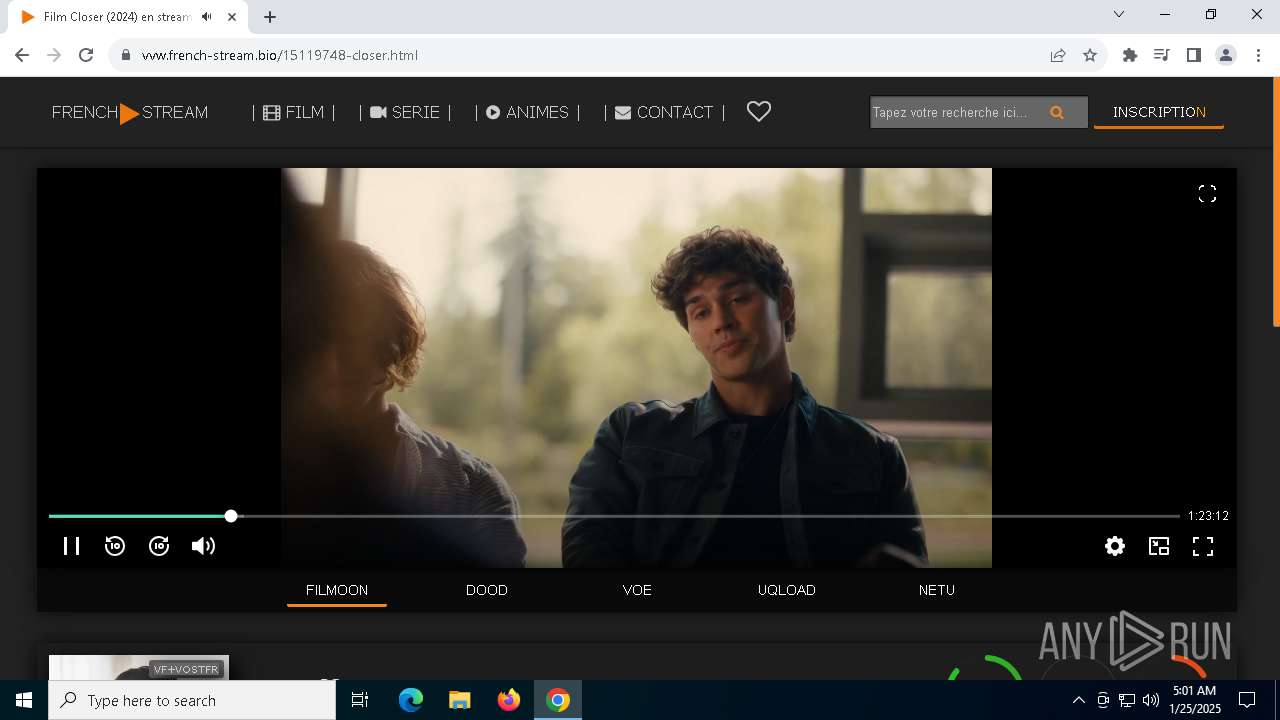Bookmark this page with star icon
Viewport: 1280px width, 720px height.
point(1090,55)
